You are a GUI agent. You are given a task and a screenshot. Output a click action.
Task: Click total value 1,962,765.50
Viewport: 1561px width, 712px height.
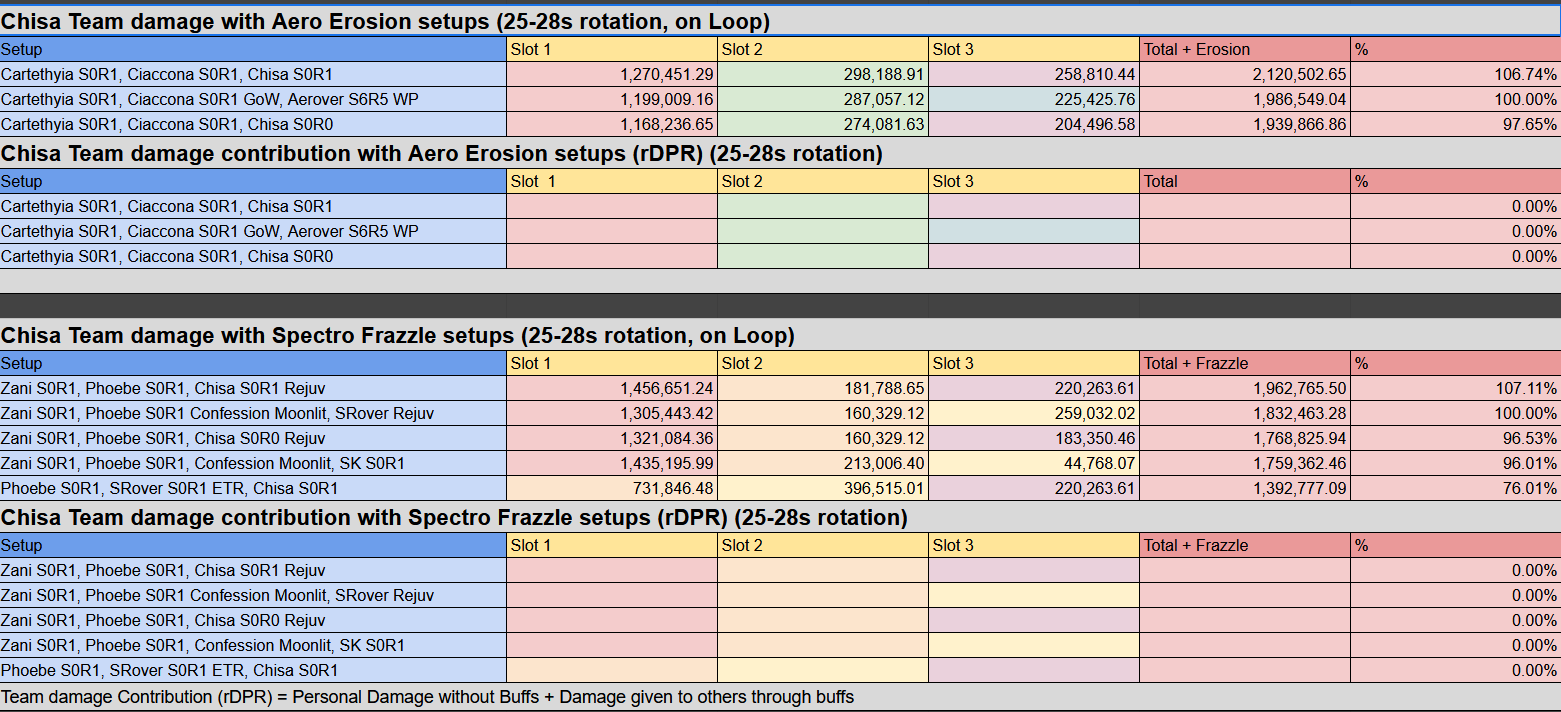[x=1245, y=388]
